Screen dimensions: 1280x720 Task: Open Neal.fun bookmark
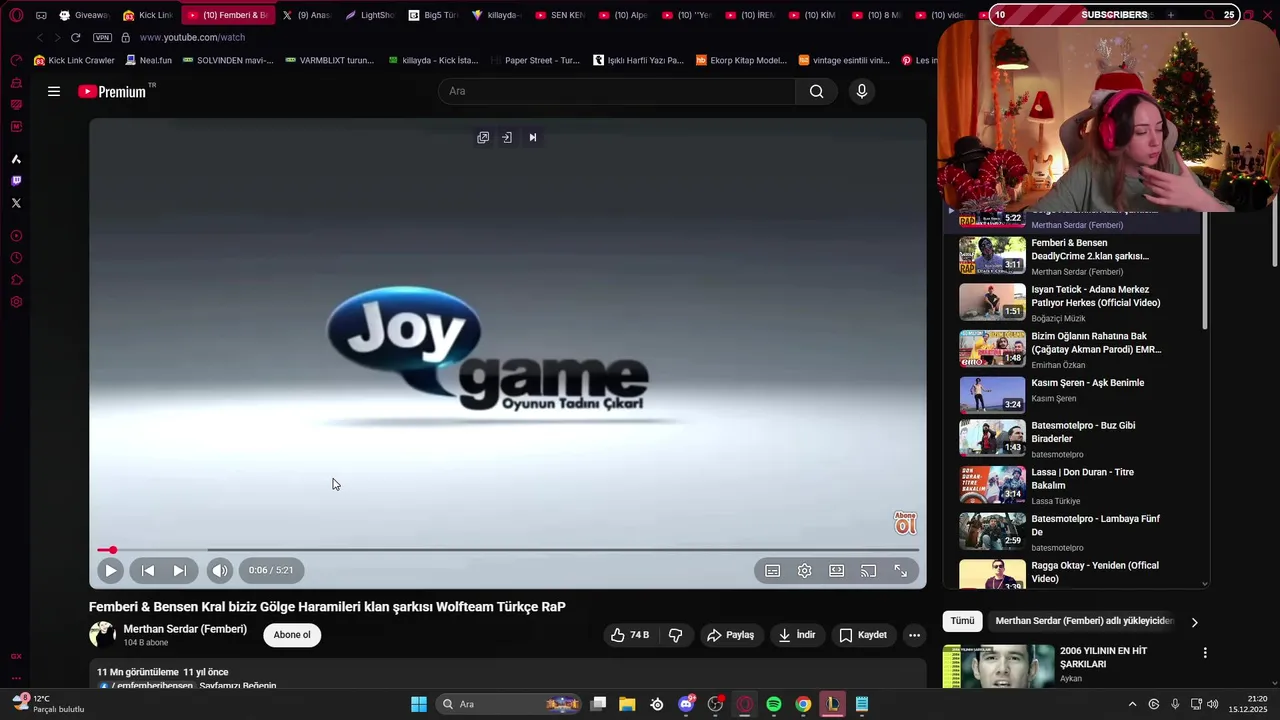point(148,60)
